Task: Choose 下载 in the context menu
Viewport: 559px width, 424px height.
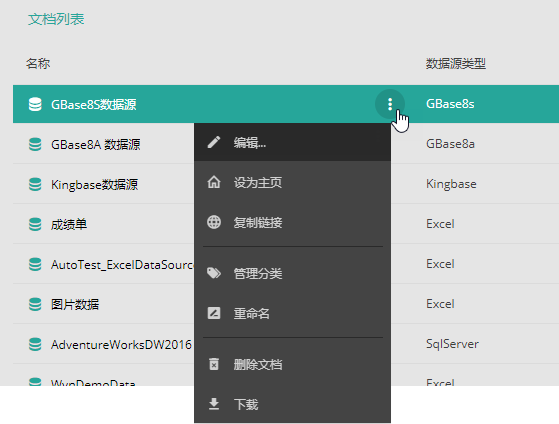Action: pyautogui.click(x=292, y=404)
